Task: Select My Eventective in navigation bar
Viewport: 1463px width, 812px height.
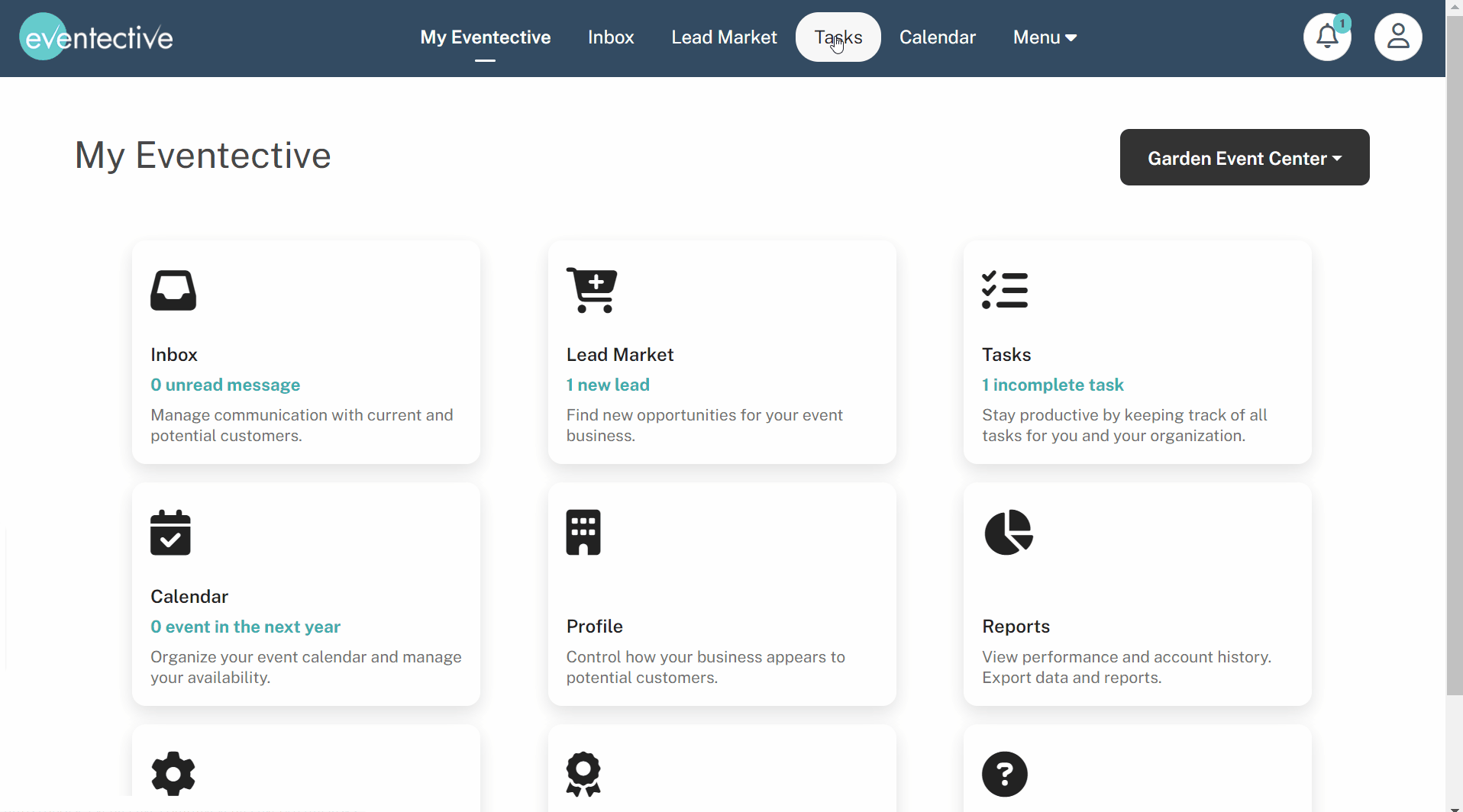Action: pyautogui.click(x=486, y=37)
